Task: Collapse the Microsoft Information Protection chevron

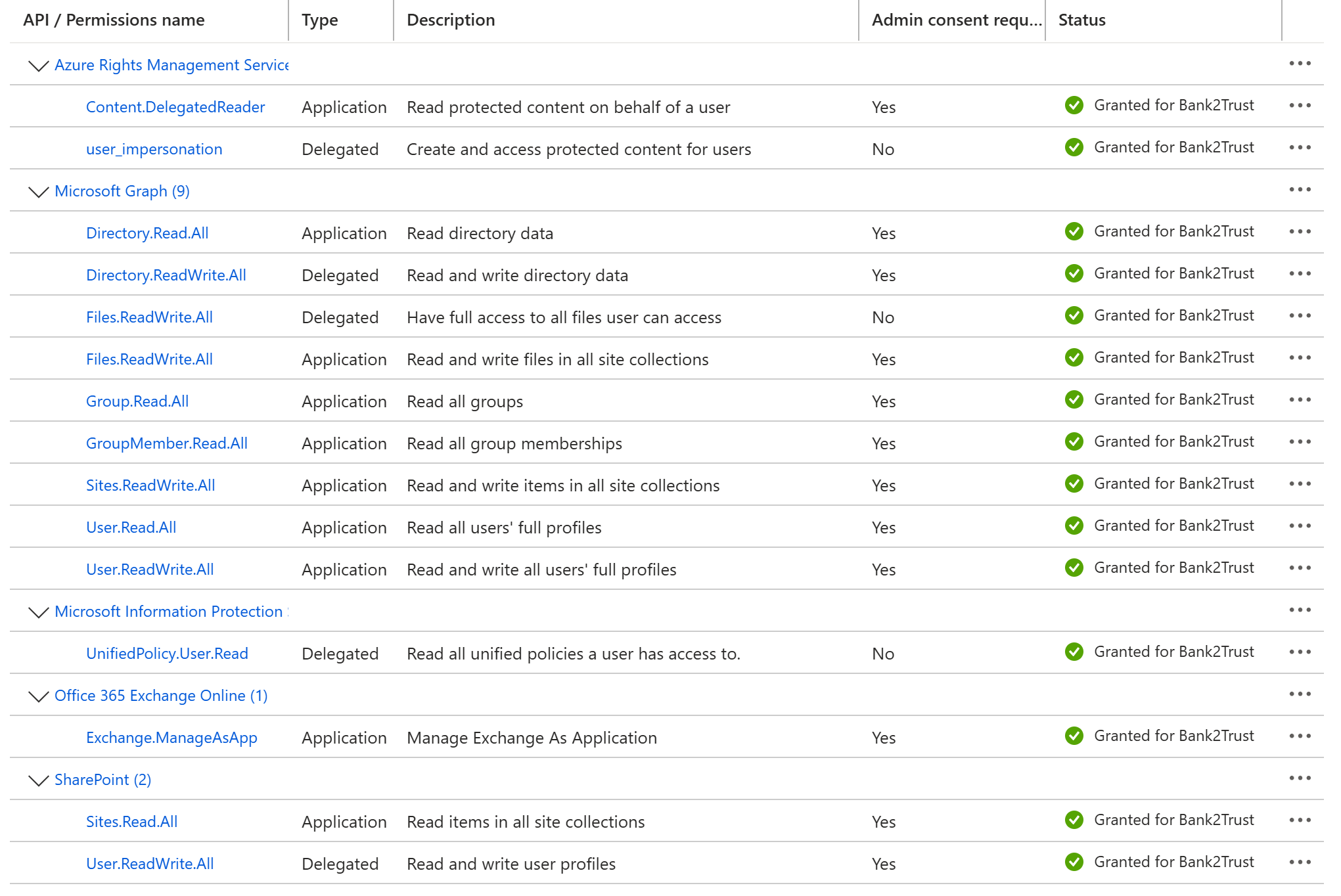Action: pos(39,612)
